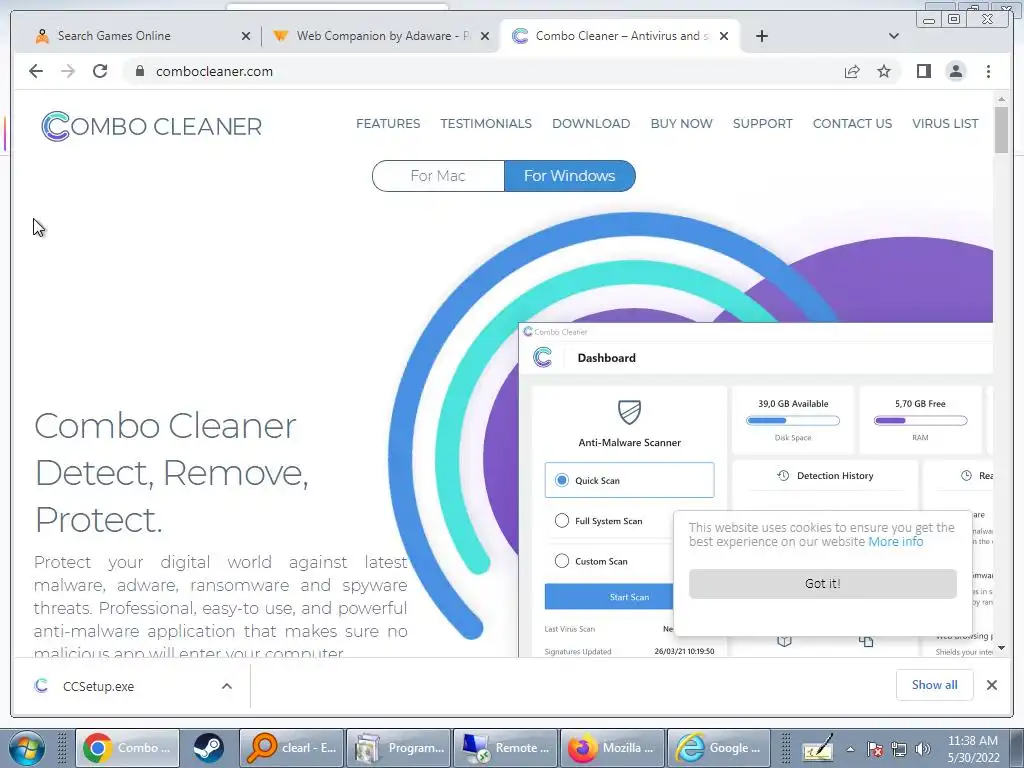Open the Chrome profile avatar
Screen dimensions: 1024x768
point(955,71)
